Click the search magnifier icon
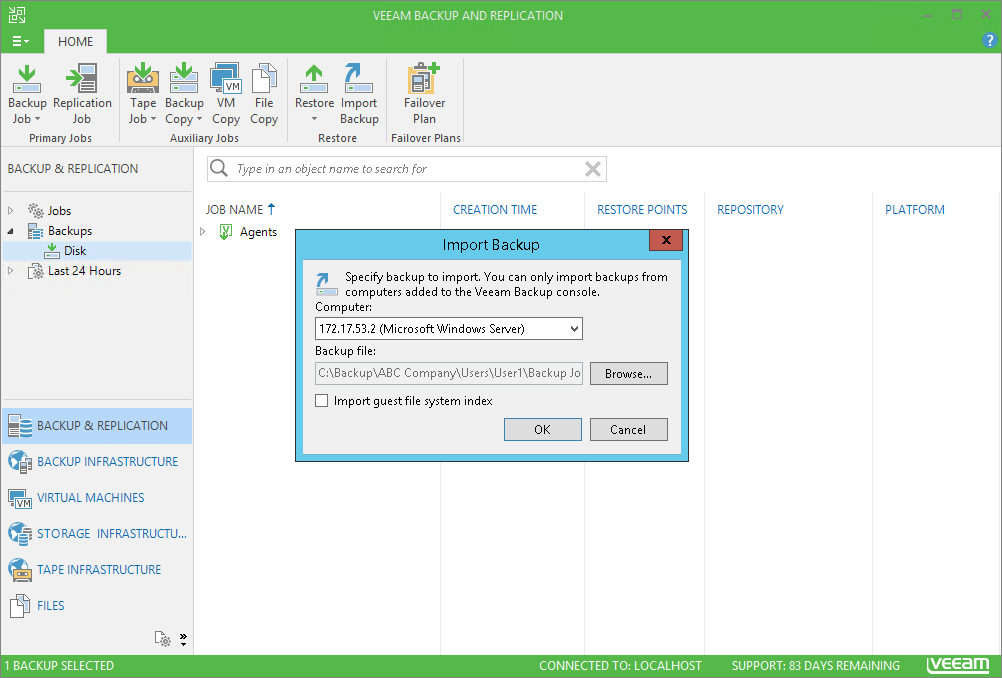The height and width of the screenshot is (678, 1002). pyautogui.click(x=219, y=168)
